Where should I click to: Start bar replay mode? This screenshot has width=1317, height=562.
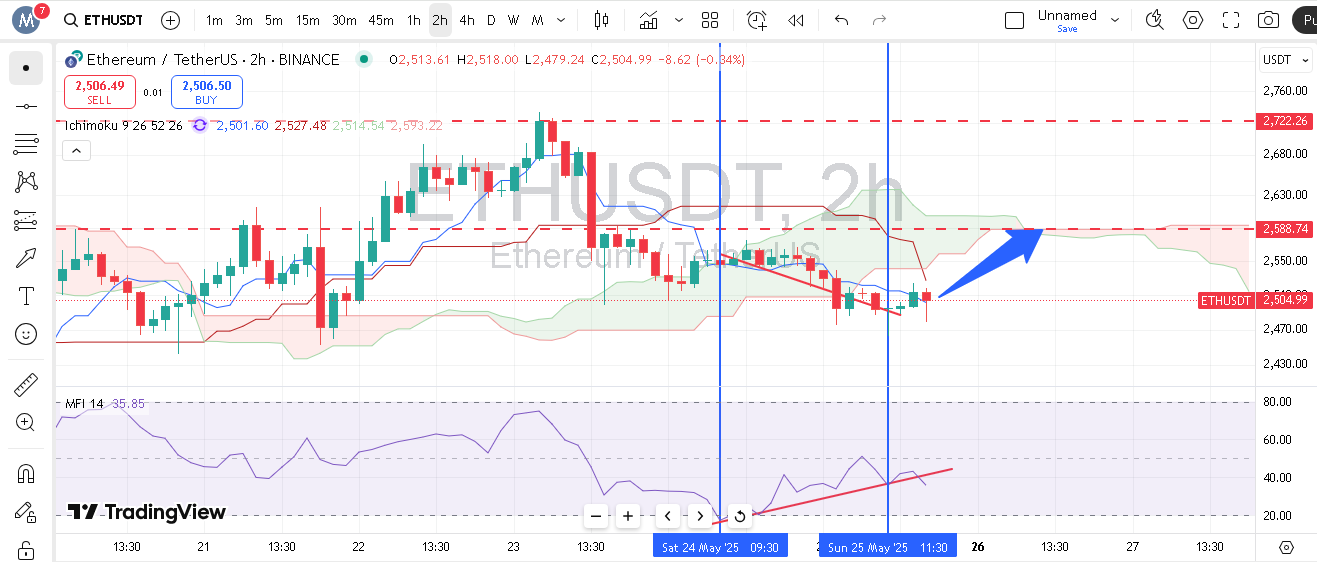click(x=796, y=20)
